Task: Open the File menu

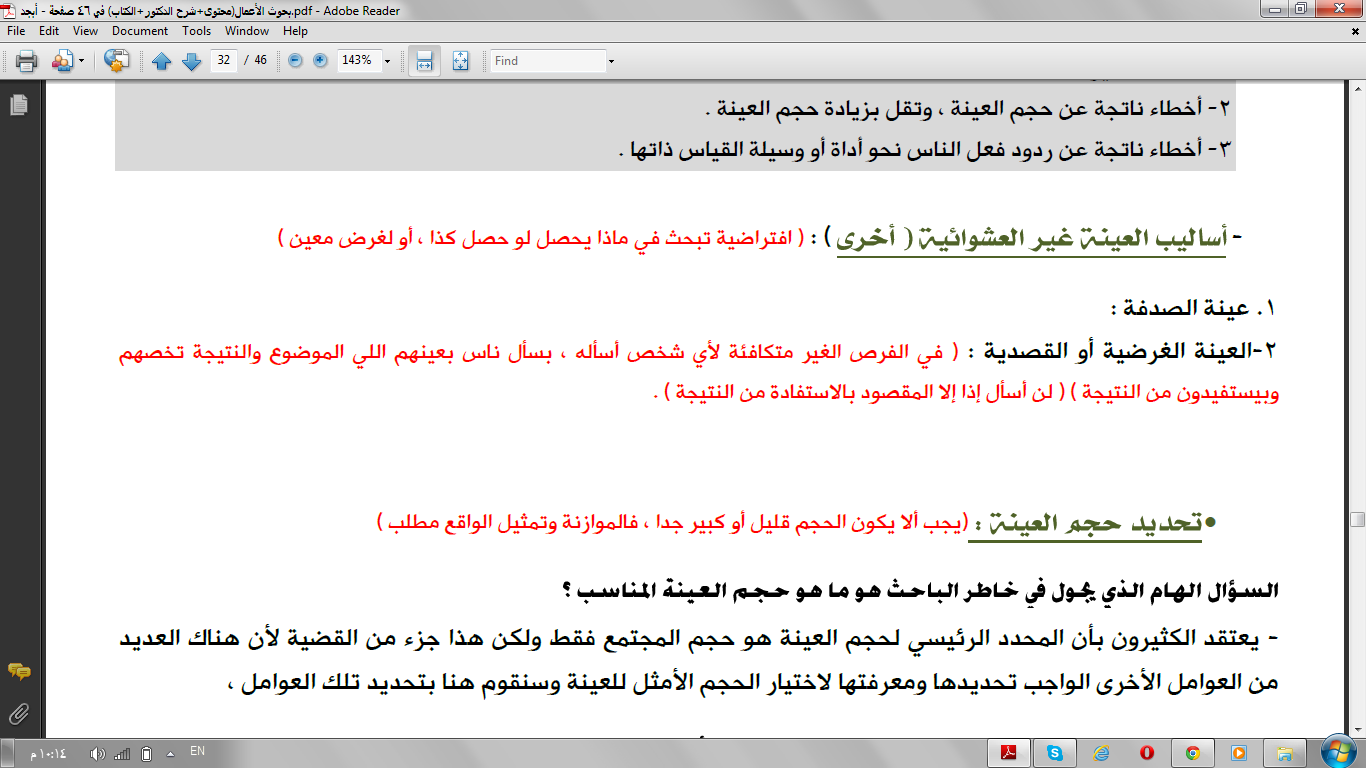Action: [16, 31]
